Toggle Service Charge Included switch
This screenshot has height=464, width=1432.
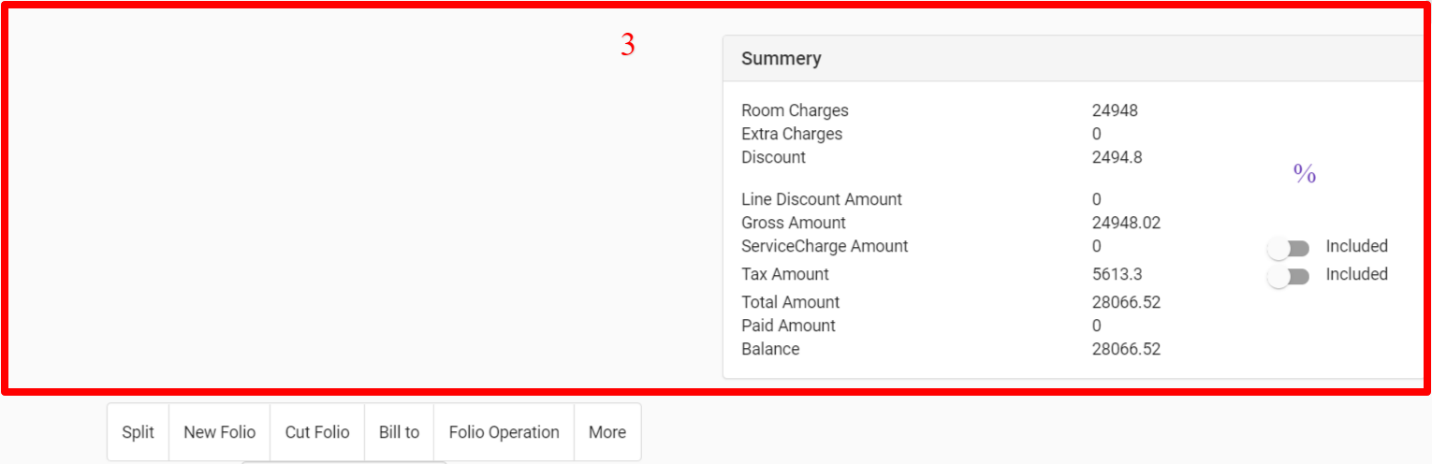click(x=1288, y=247)
